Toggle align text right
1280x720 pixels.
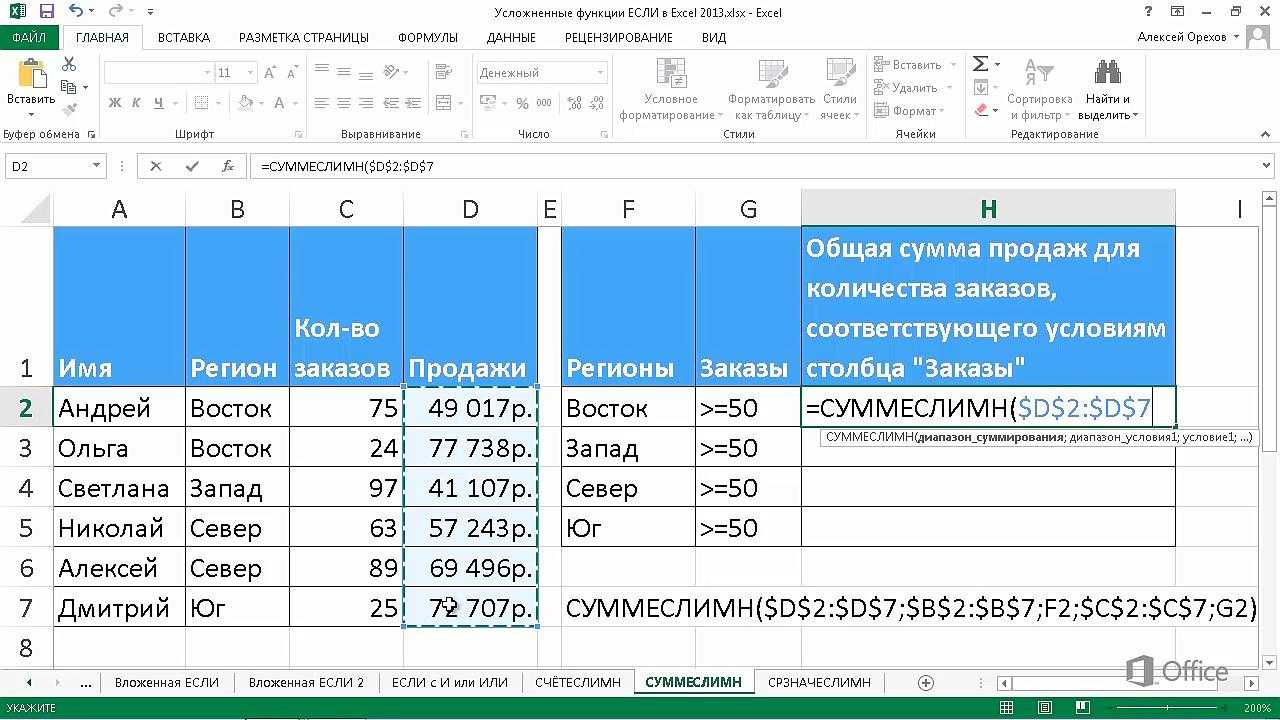point(364,102)
